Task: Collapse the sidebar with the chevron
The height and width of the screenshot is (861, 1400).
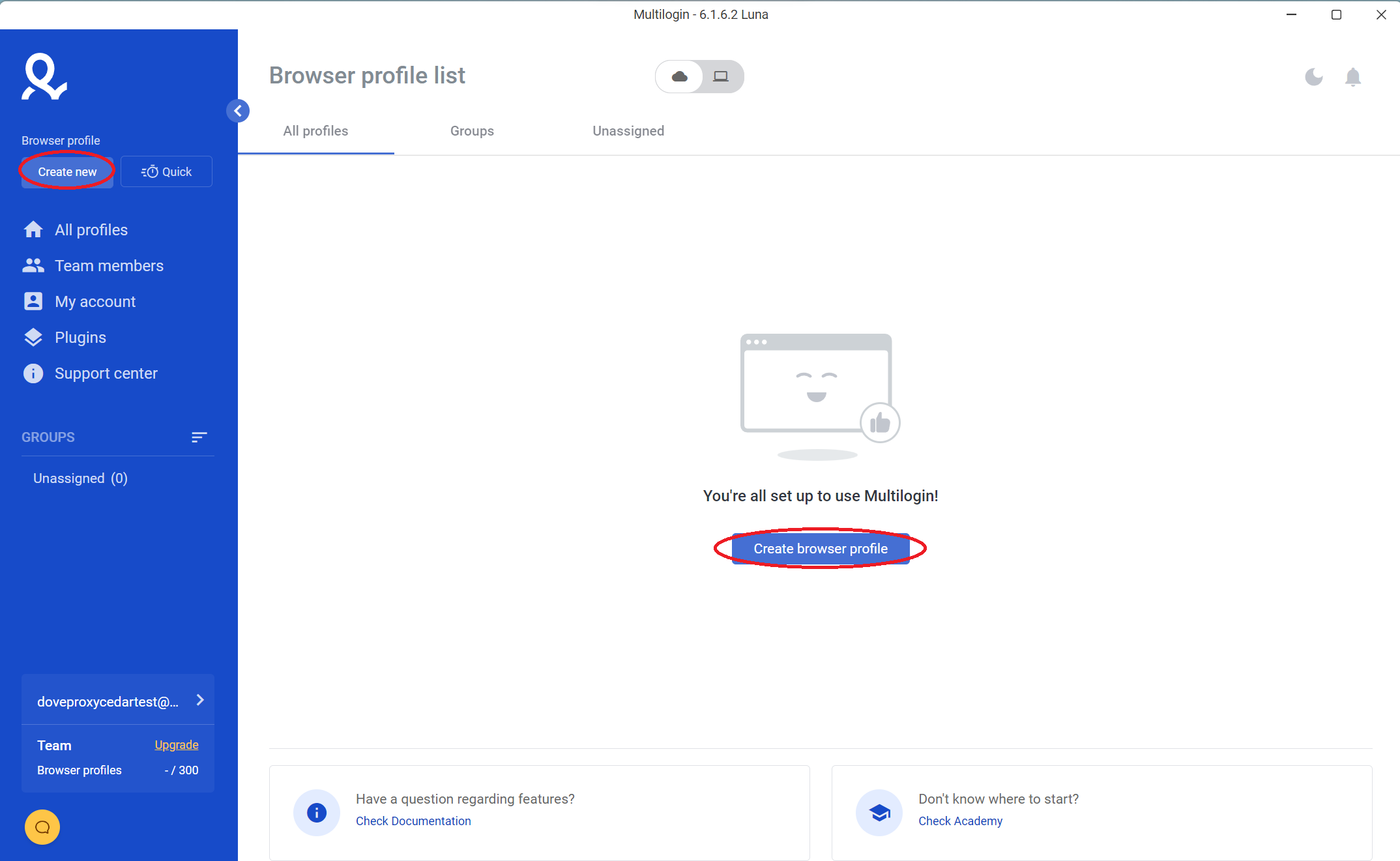Action: (x=238, y=111)
